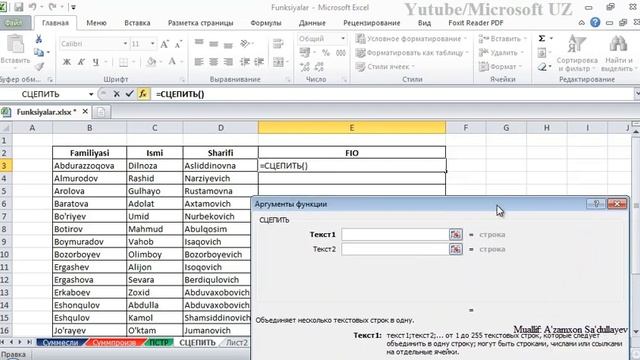Pick font color letter A
This screenshot has height=360, width=640.
[172, 62]
